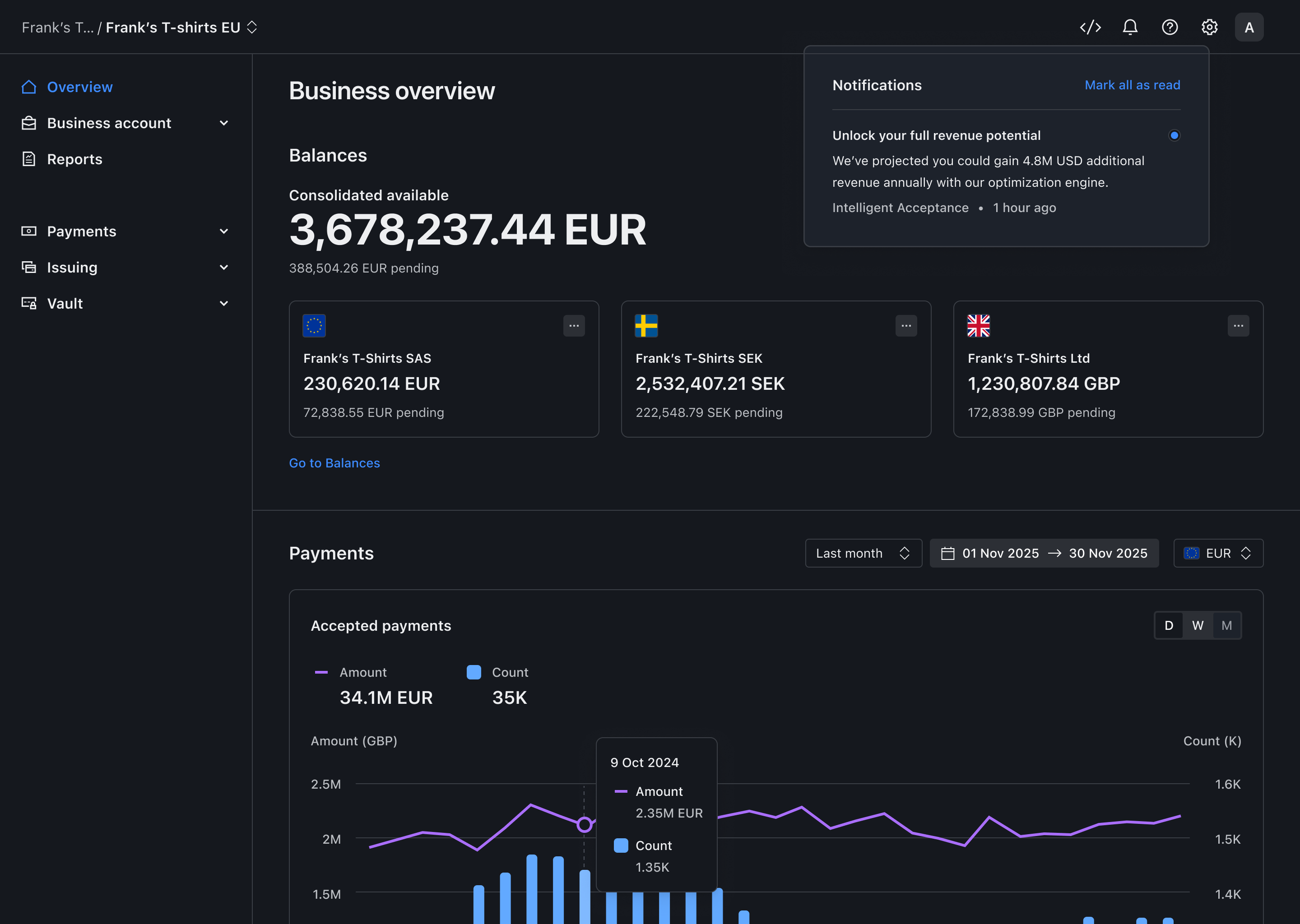Click the Overview home icon
1300x924 pixels.
coord(29,87)
